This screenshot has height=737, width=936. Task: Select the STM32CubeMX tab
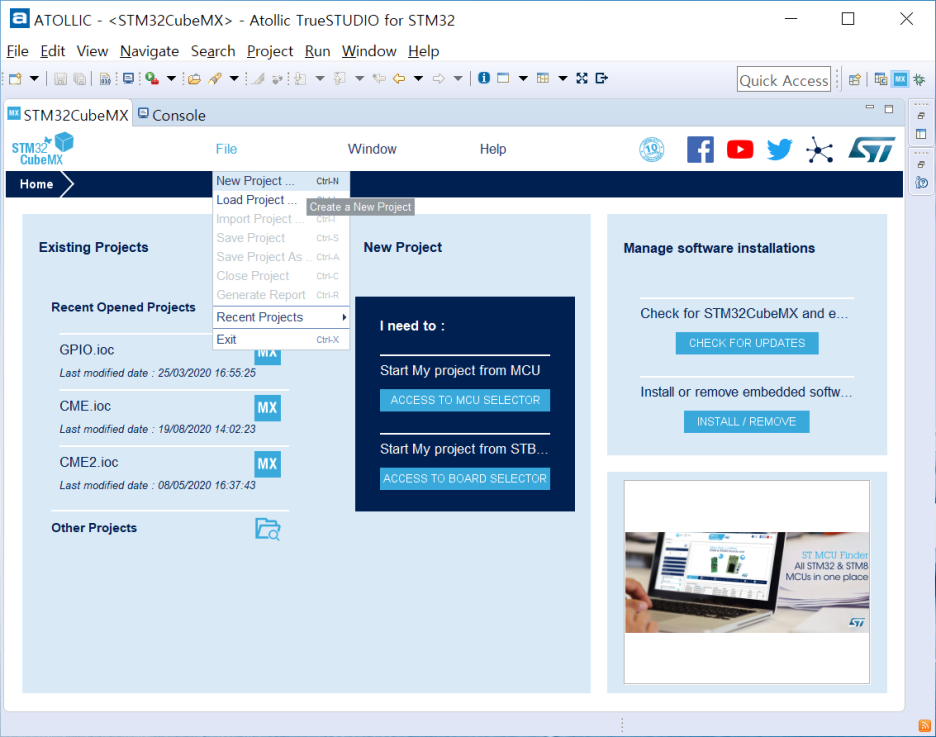69,115
